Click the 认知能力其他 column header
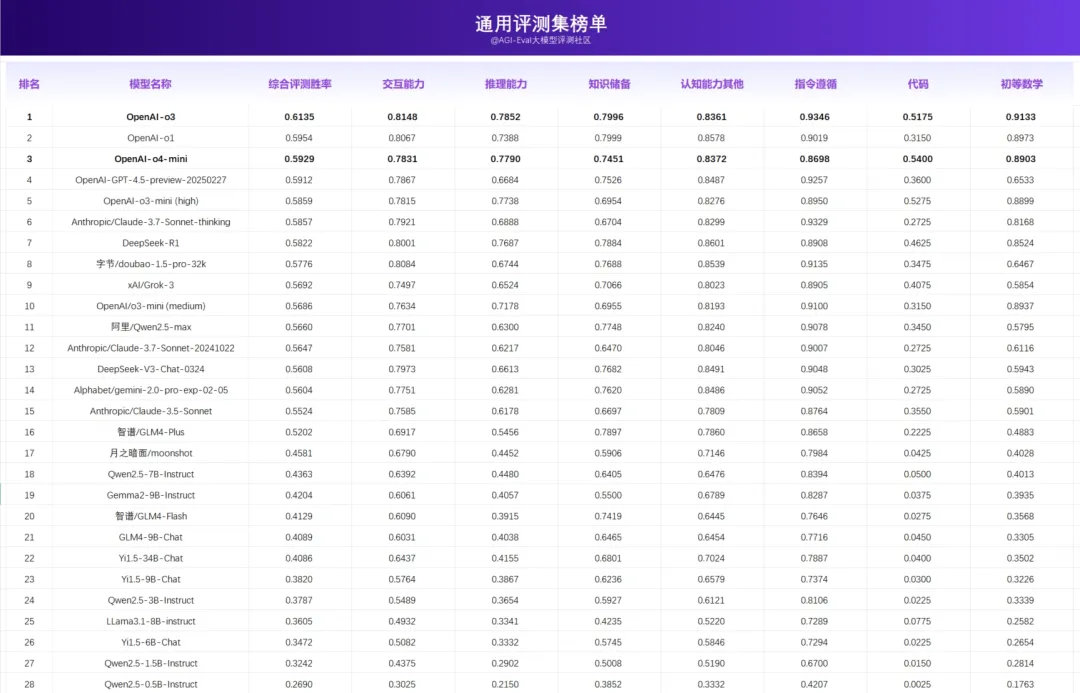Viewport: 1080px width, 693px height. click(712, 84)
